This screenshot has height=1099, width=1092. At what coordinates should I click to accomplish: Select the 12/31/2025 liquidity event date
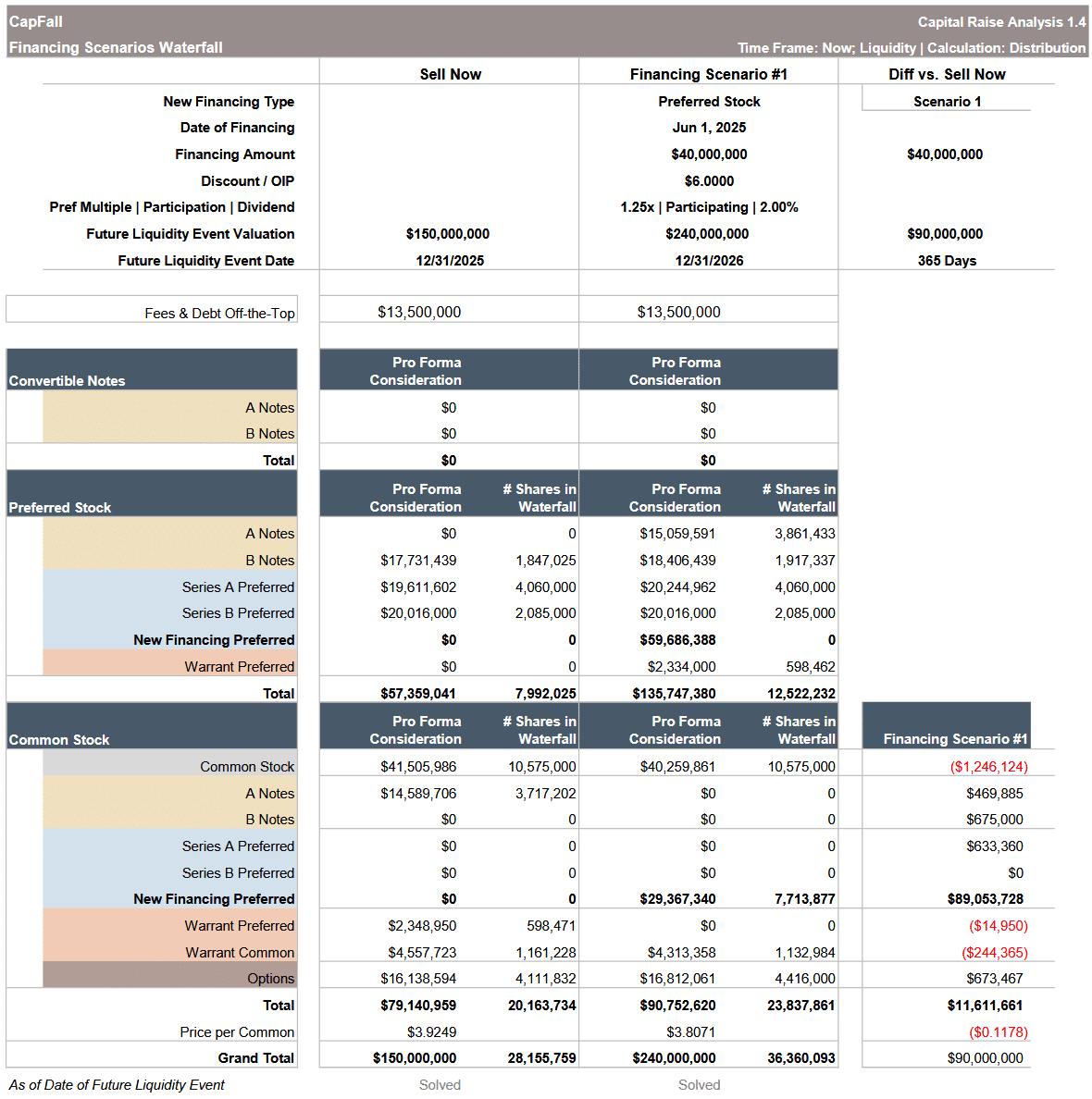[450, 261]
